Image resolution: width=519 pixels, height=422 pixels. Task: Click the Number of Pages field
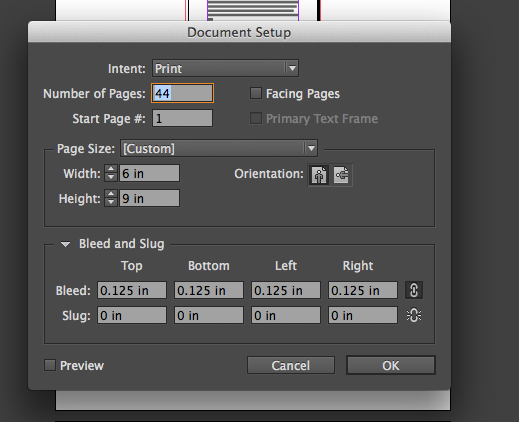182,93
